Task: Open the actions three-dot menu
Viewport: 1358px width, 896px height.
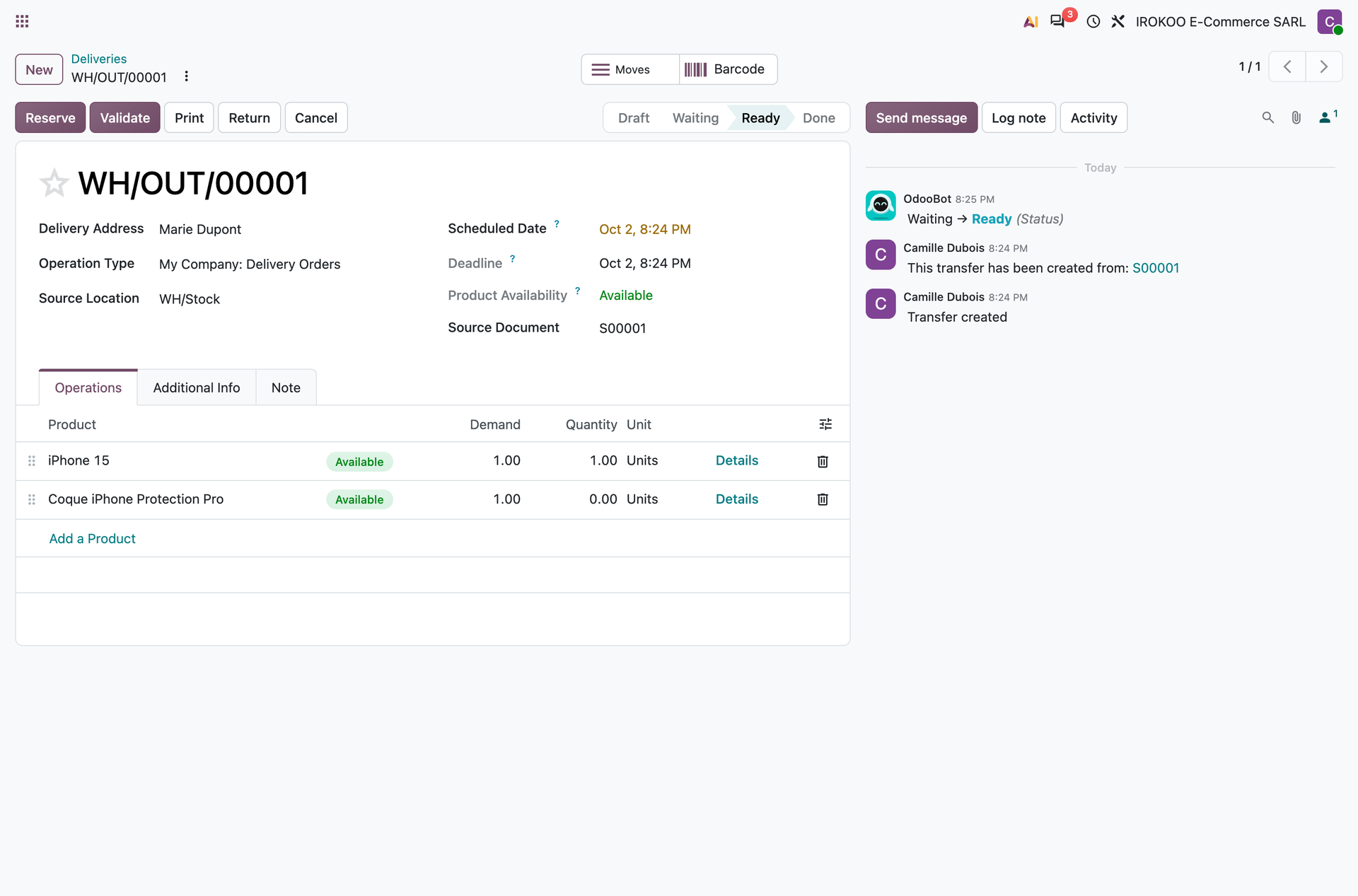Action: pos(186,76)
